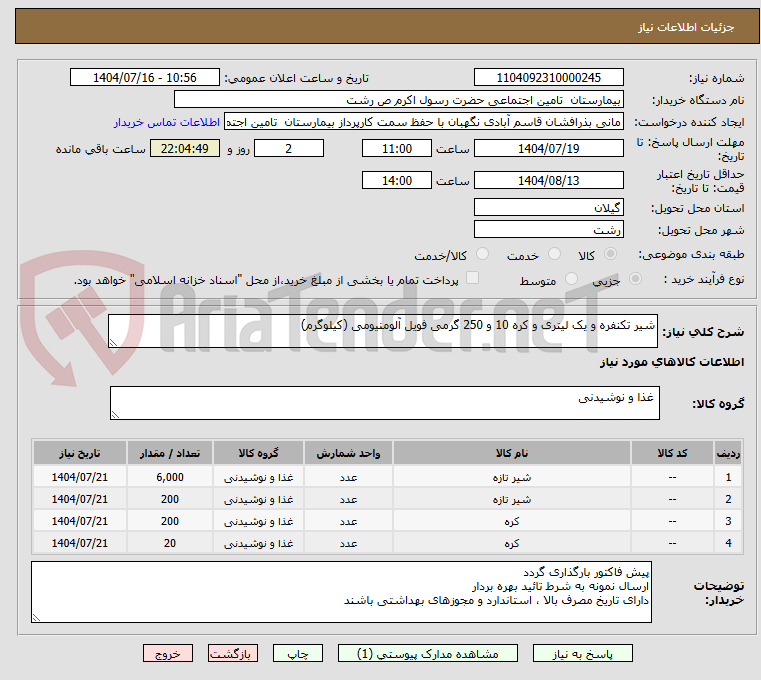Click the quantity 200 cell in row 3
The height and width of the screenshot is (680, 761).
tap(170, 521)
